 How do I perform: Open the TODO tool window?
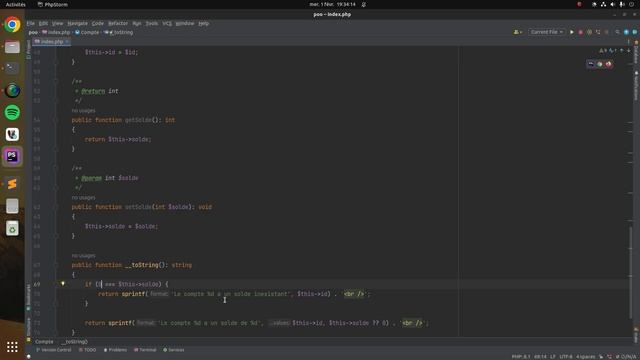point(88,350)
